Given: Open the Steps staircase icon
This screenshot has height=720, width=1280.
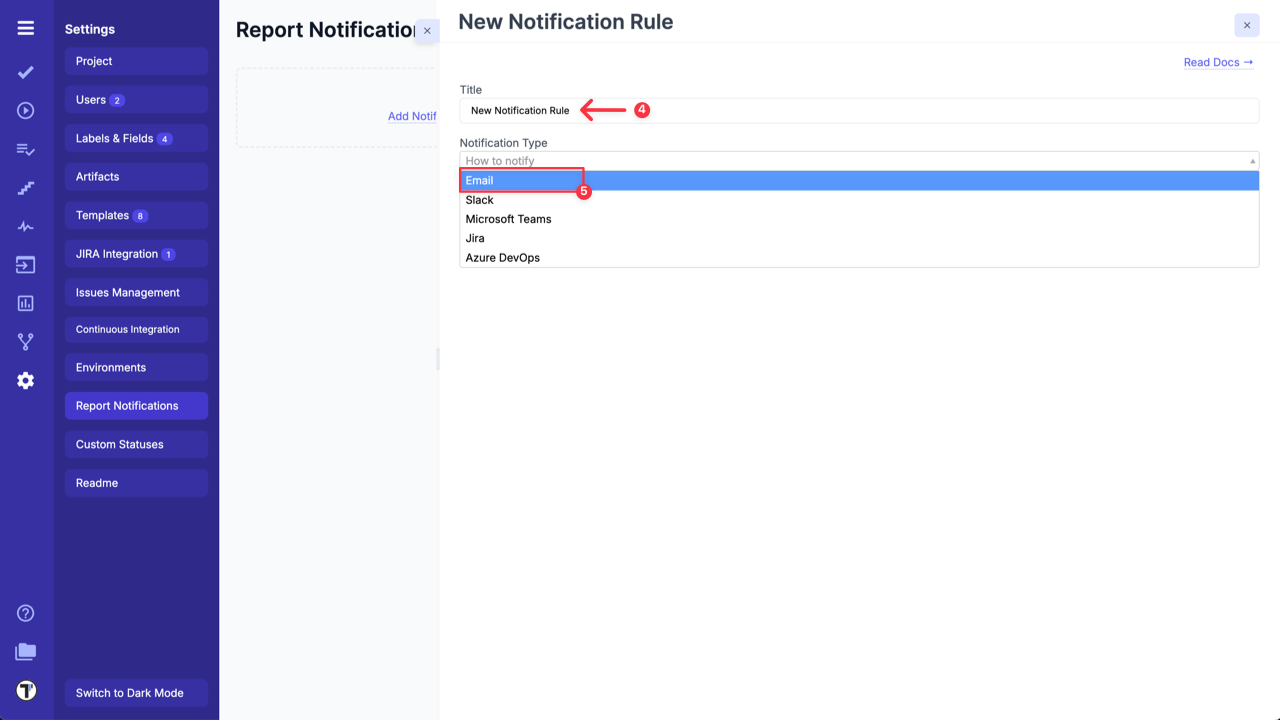Looking at the screenshot, I should point(25,187).
